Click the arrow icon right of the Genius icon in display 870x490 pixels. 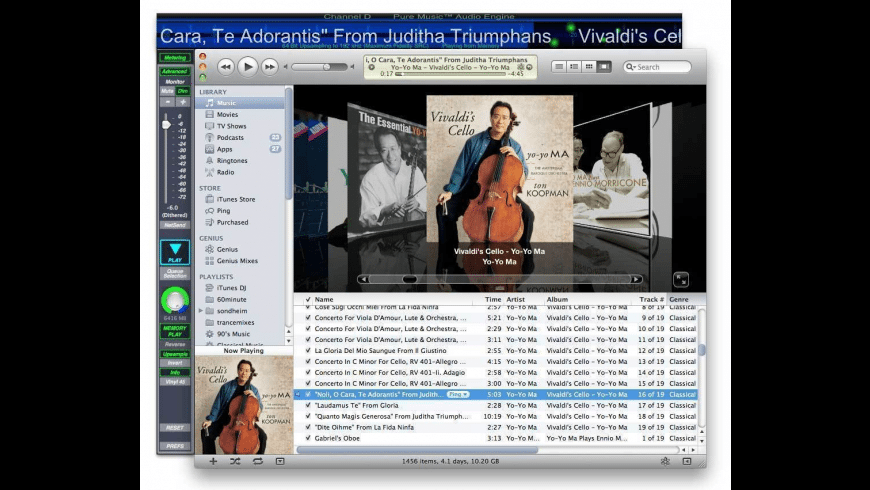click(529, 67)
